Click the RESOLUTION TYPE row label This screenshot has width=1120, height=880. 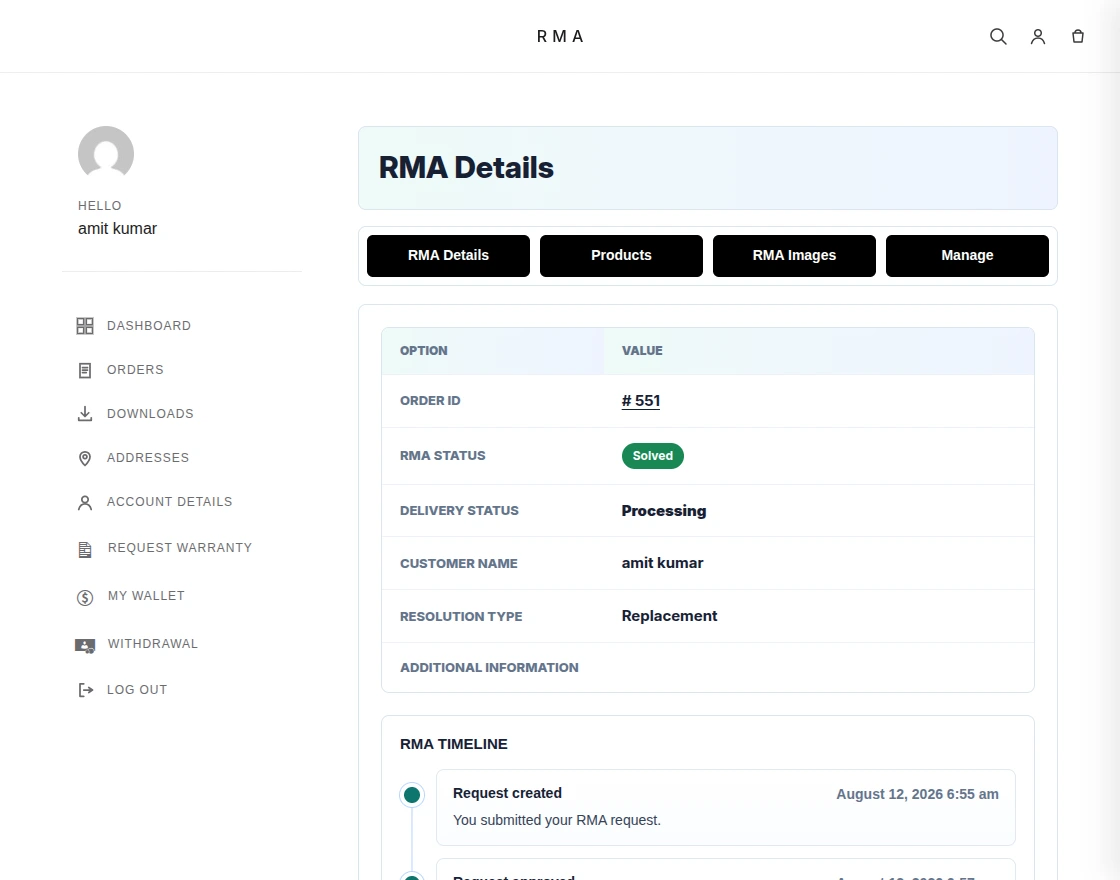coord(461,616)
